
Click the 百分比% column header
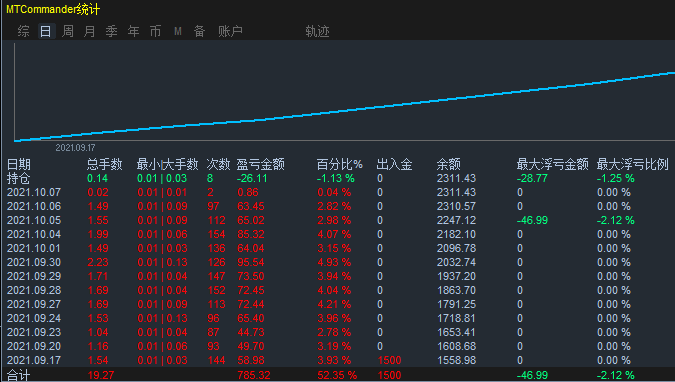click(340, 164)
